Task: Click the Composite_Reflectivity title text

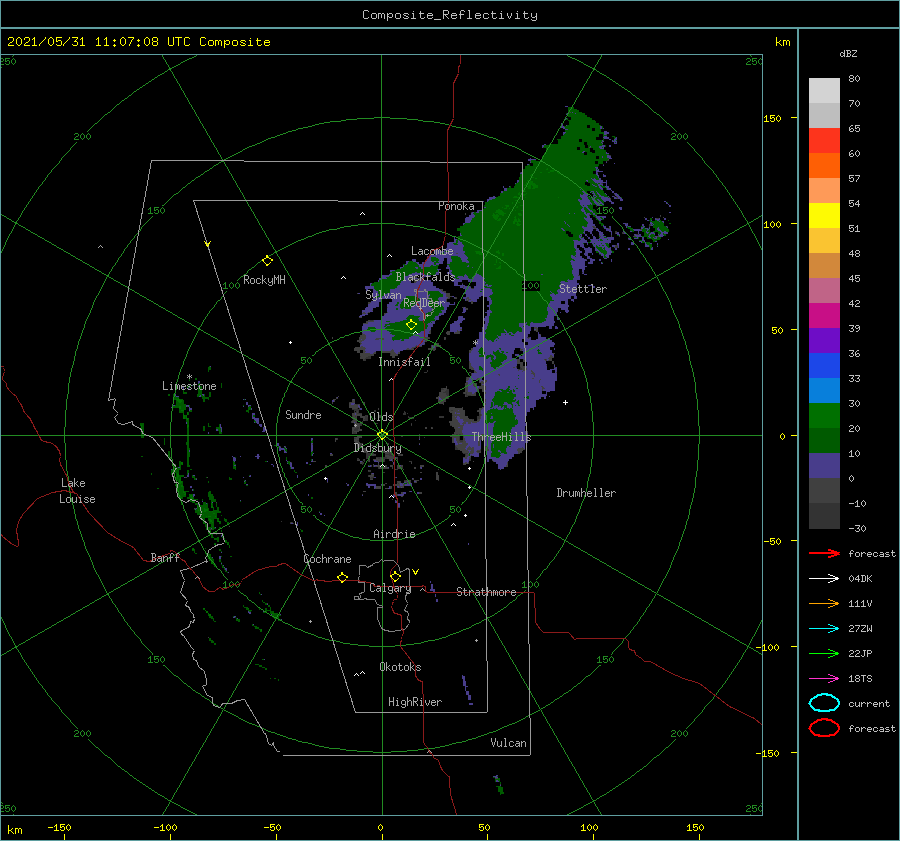Action: pos(450,15)
